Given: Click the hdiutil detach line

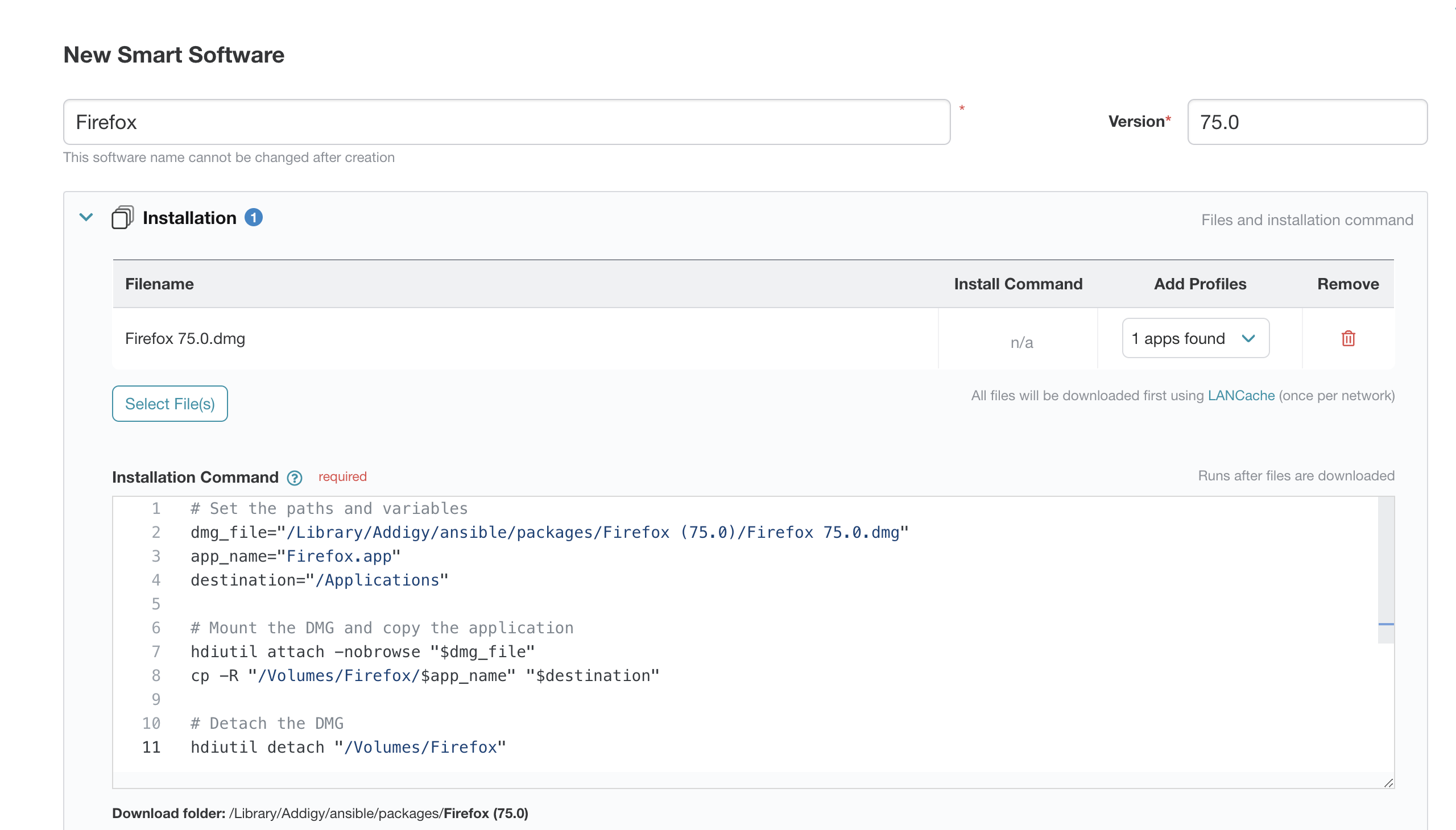Looking at the screenshot, I should click(x=349, y=748).
